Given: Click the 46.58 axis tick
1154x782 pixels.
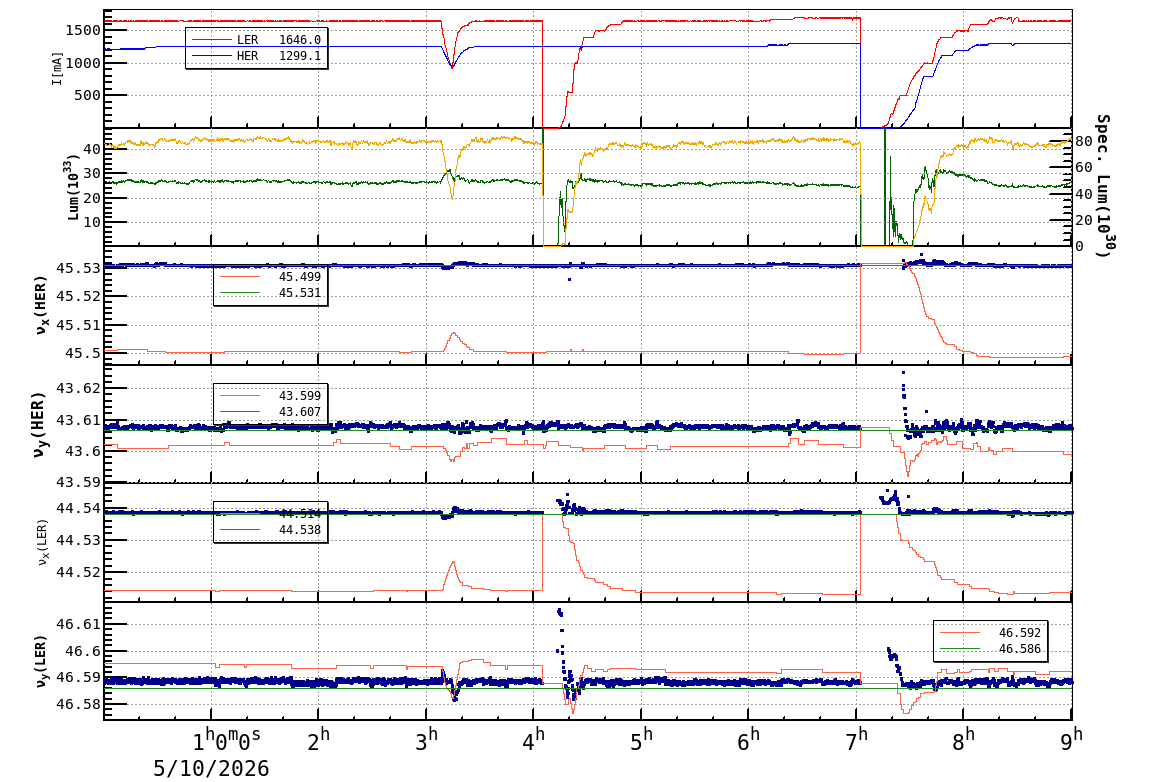Looking at the screenshot, I should [x=78, y=705].
